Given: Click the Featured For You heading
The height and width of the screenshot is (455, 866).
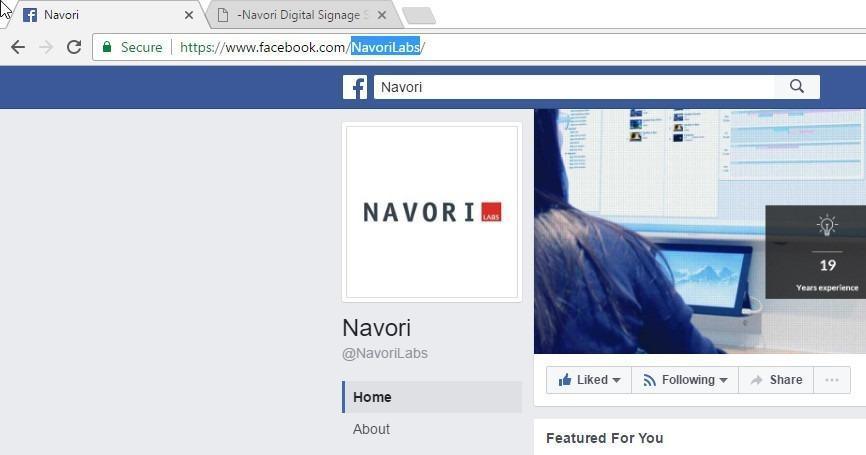Looking at the screenshot, I should pos(605,438).
